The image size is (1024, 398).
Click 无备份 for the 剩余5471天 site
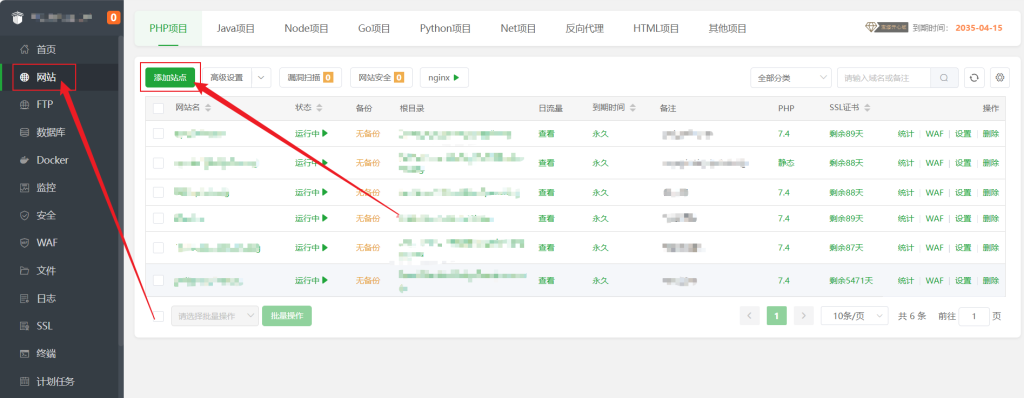coord(368,280)
